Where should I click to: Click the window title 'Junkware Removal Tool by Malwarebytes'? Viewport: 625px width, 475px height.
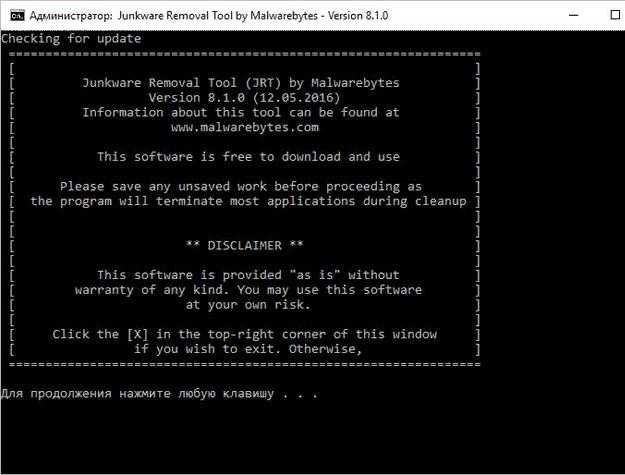point(218,16)
